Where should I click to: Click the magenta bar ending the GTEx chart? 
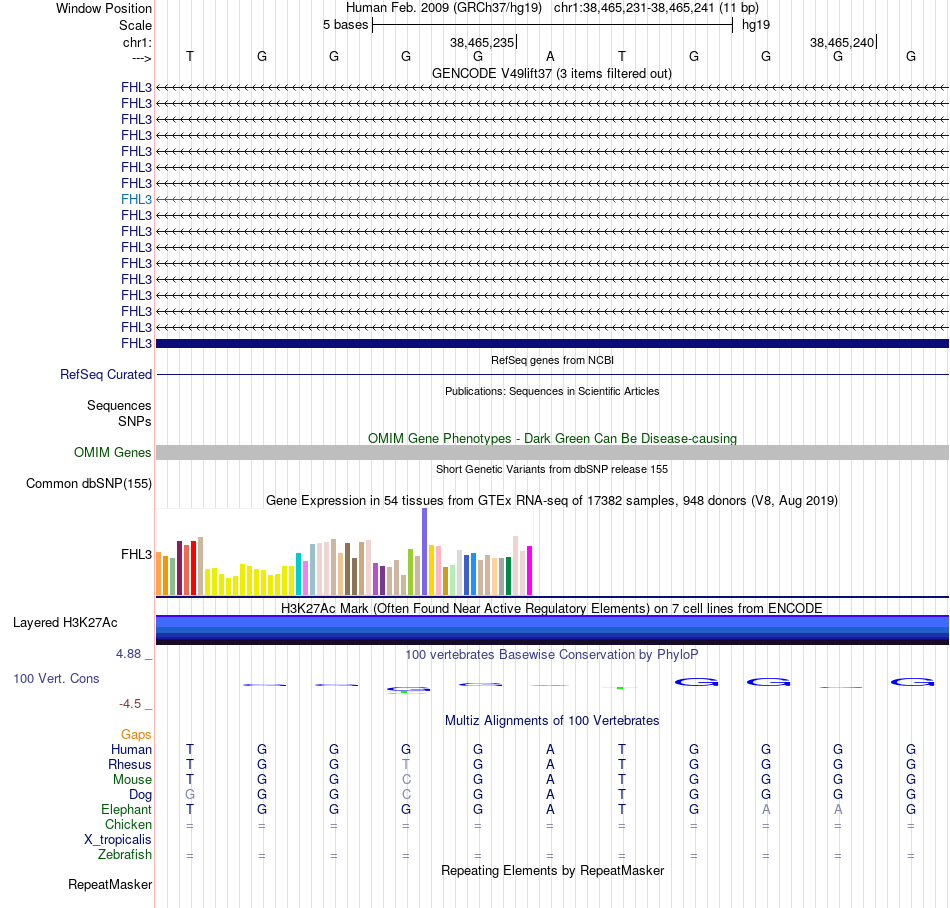[x=529, y=571]
